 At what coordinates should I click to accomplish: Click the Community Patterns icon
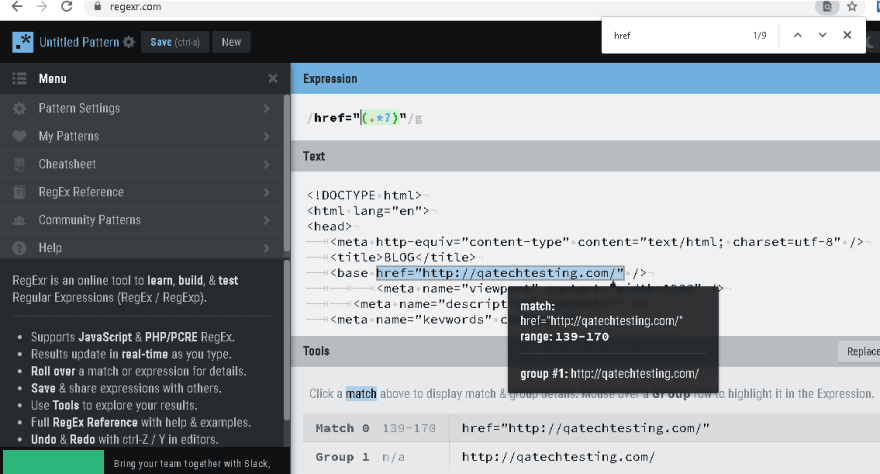point(20,220)
